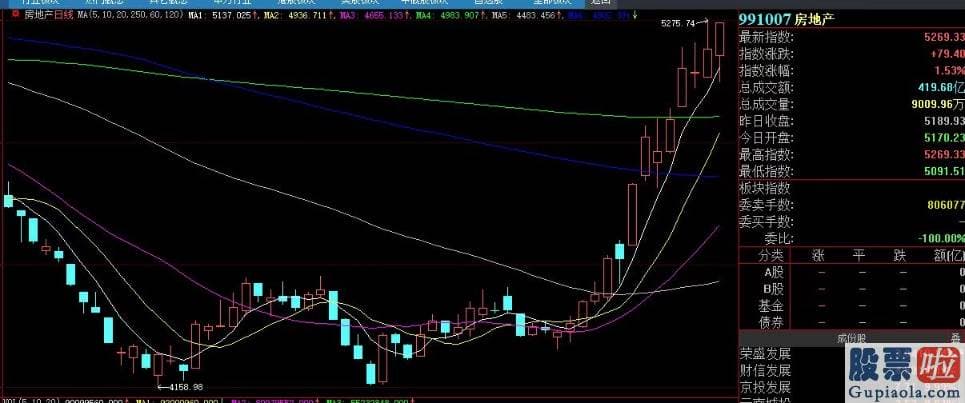The image size is (965, 403).
Task: Click the 5091.51 lowest index value
Action: [x=943, y=172]
